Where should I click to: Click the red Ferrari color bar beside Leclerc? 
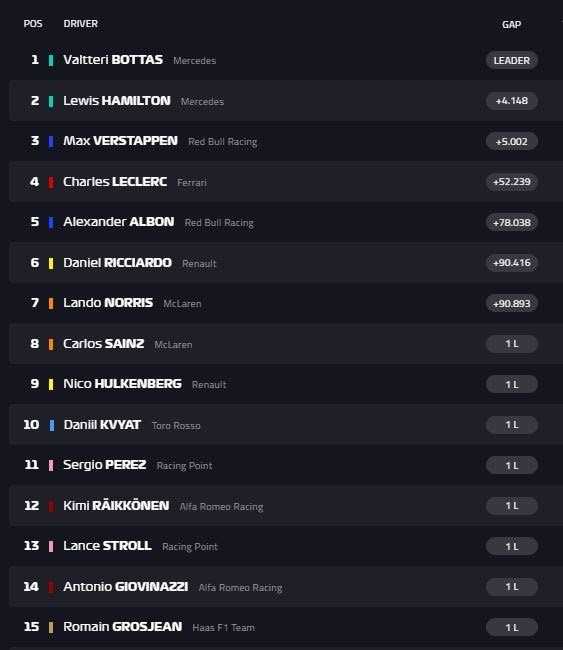pyautogui.click(x=51, y=182)
